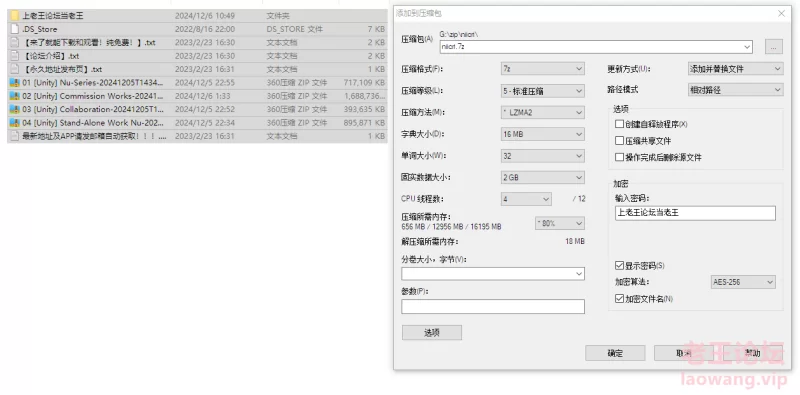
Task: Click the 输入密码 password field
Action: [x=695, y=213]
